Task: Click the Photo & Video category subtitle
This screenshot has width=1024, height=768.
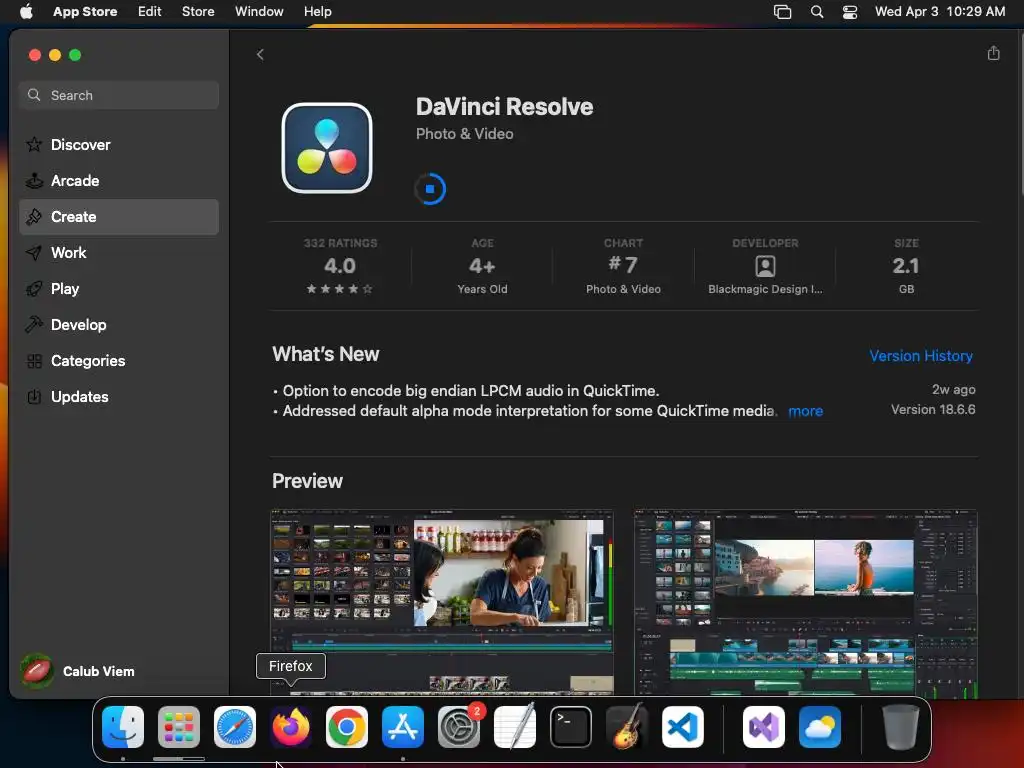Action: [x=464, y=134]
